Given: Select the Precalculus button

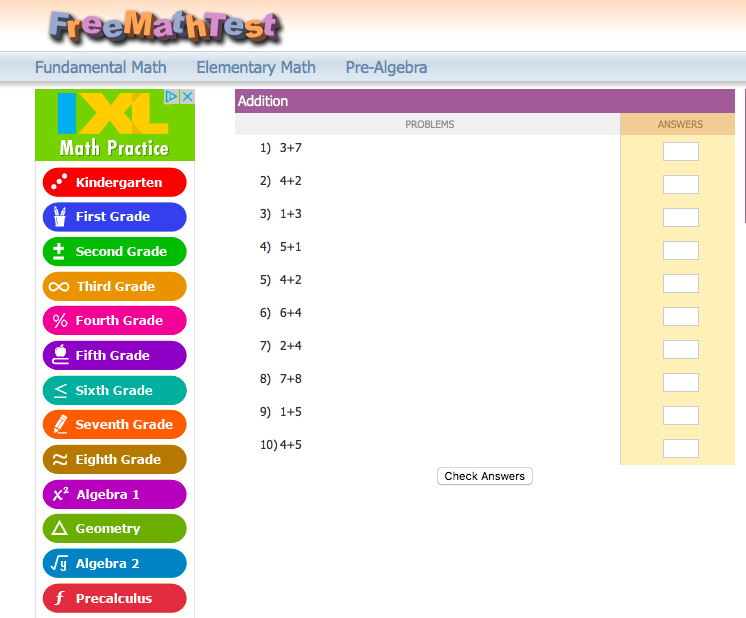Looking at the screenshot, I should tap(115, 598).
